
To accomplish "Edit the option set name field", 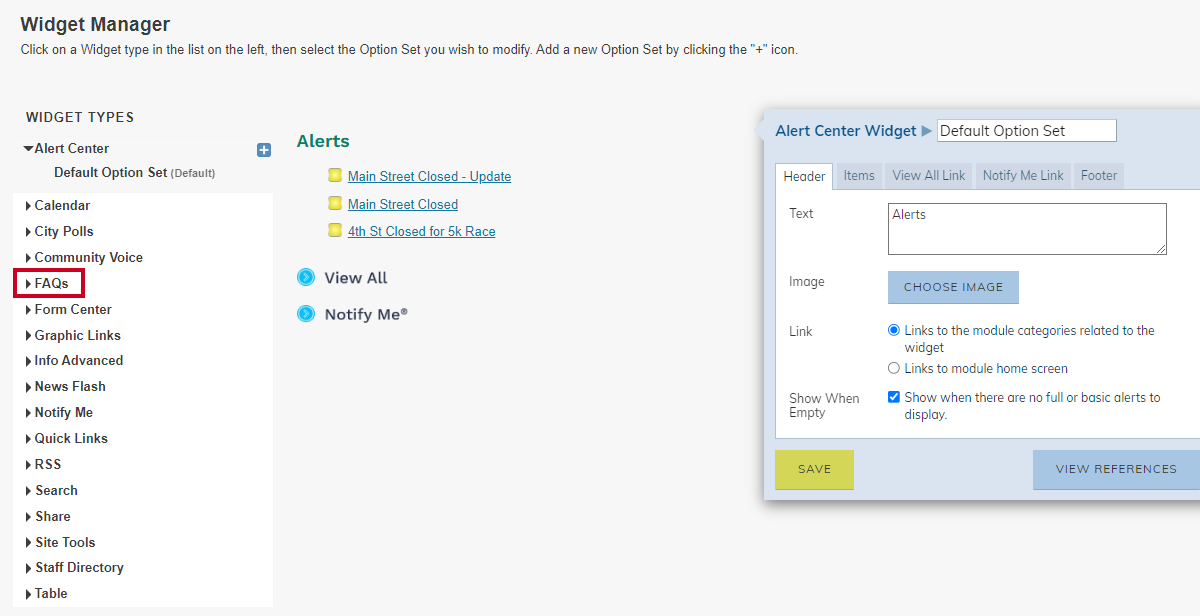I will pyautogui.click(x=1026, y=131).
